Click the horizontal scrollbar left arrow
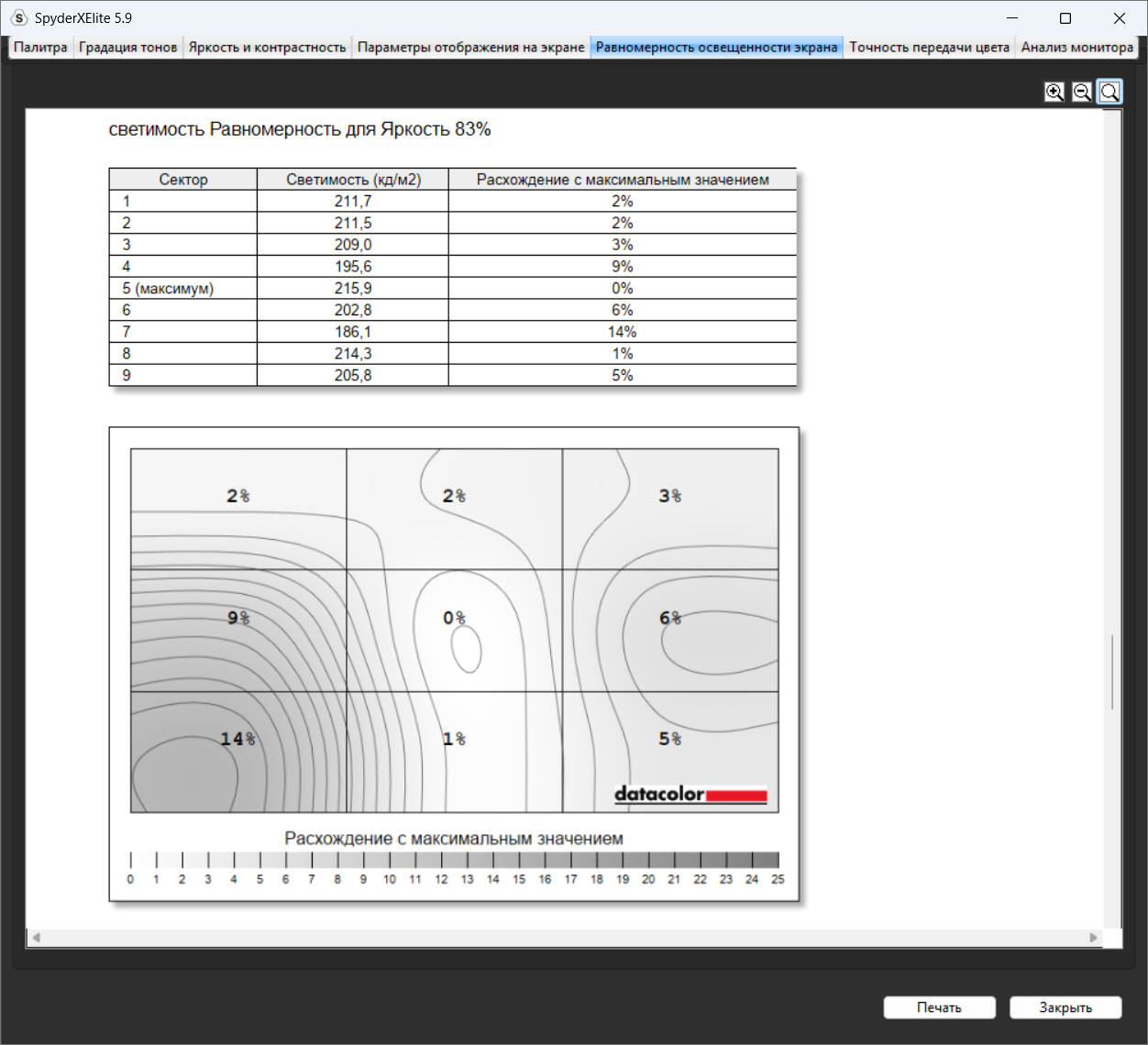1148x1045 pixels. pos(37,938)
